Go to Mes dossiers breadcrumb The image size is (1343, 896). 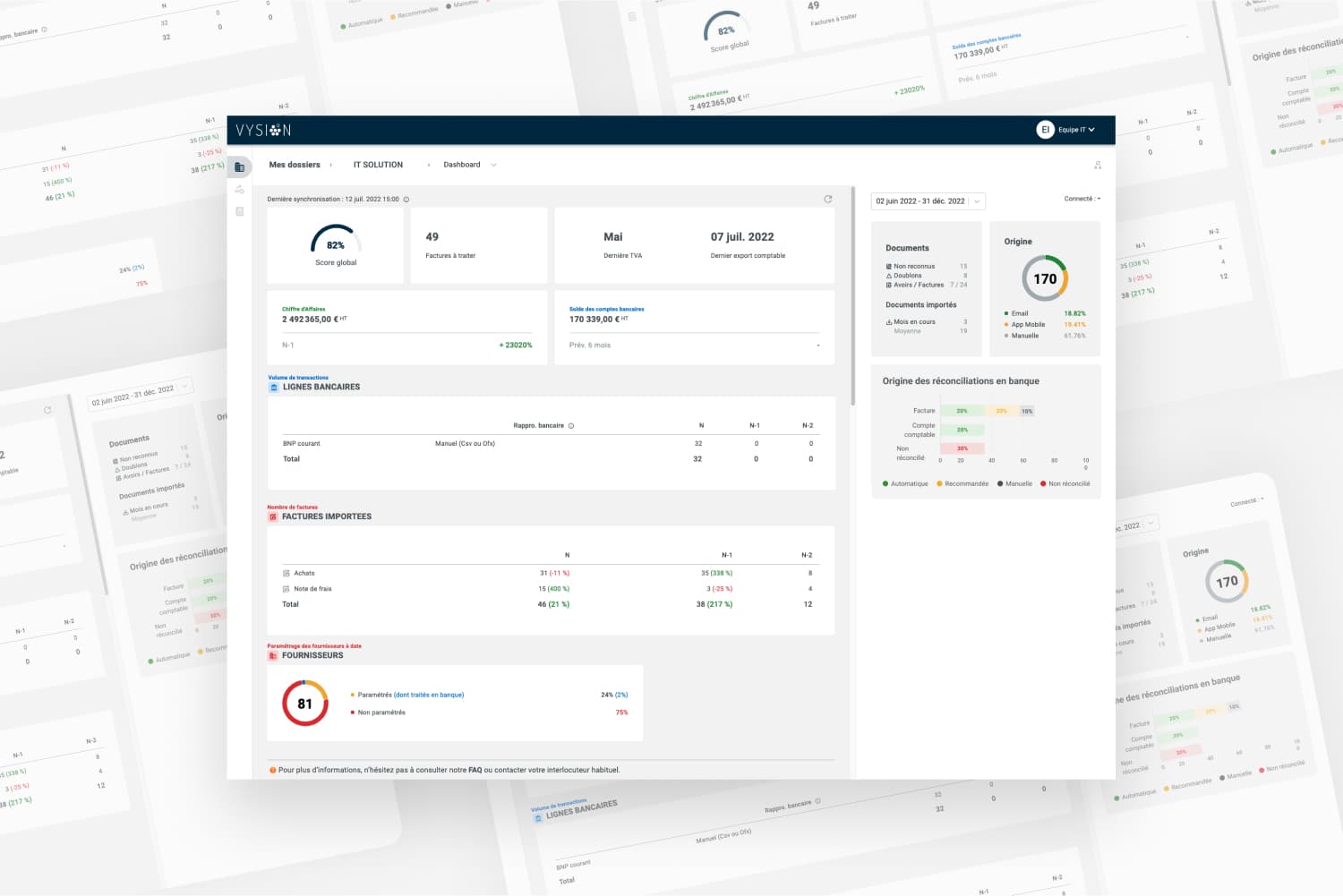click(x=295, y=165)
